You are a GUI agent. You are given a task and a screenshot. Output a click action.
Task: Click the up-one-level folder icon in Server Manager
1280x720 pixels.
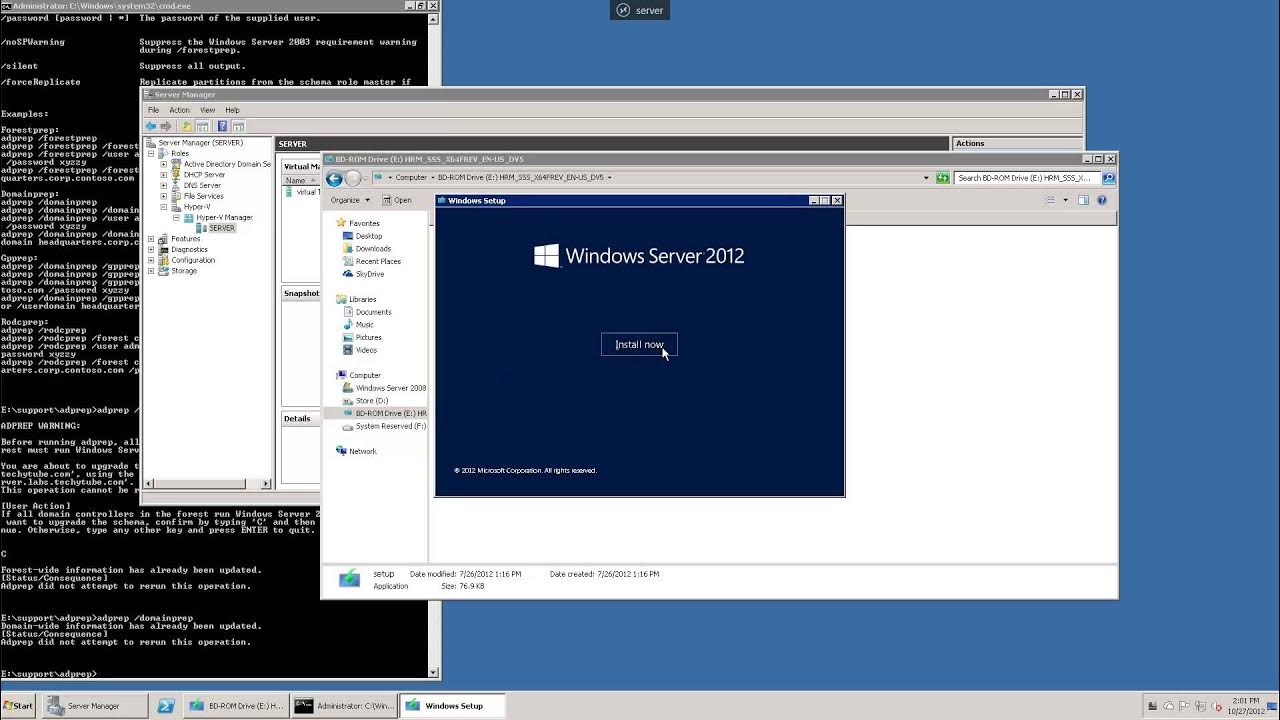click(x=186, y=126)
